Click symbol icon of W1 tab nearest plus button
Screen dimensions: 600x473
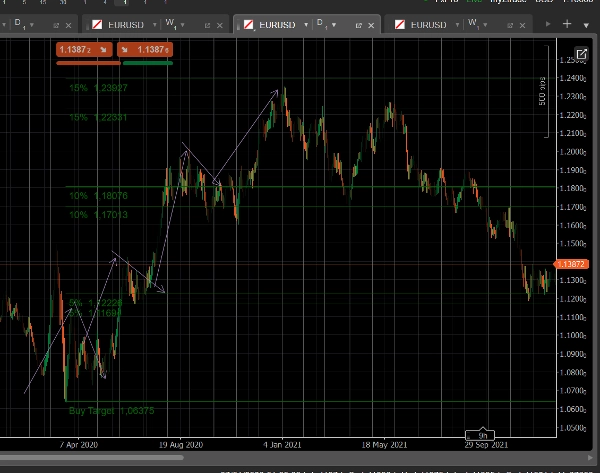coord(400,25)
